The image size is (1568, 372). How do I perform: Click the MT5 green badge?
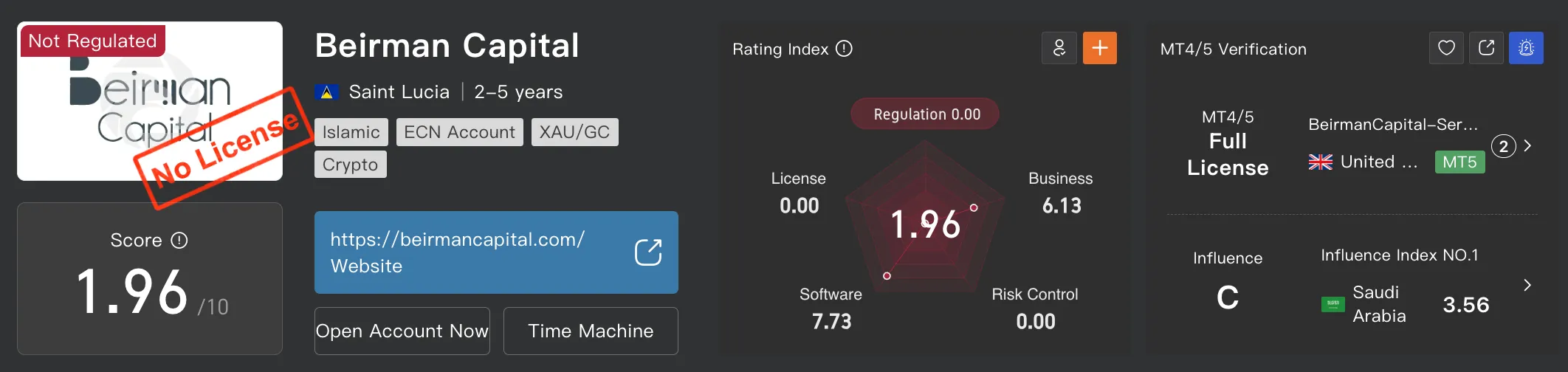(1459, 162)
